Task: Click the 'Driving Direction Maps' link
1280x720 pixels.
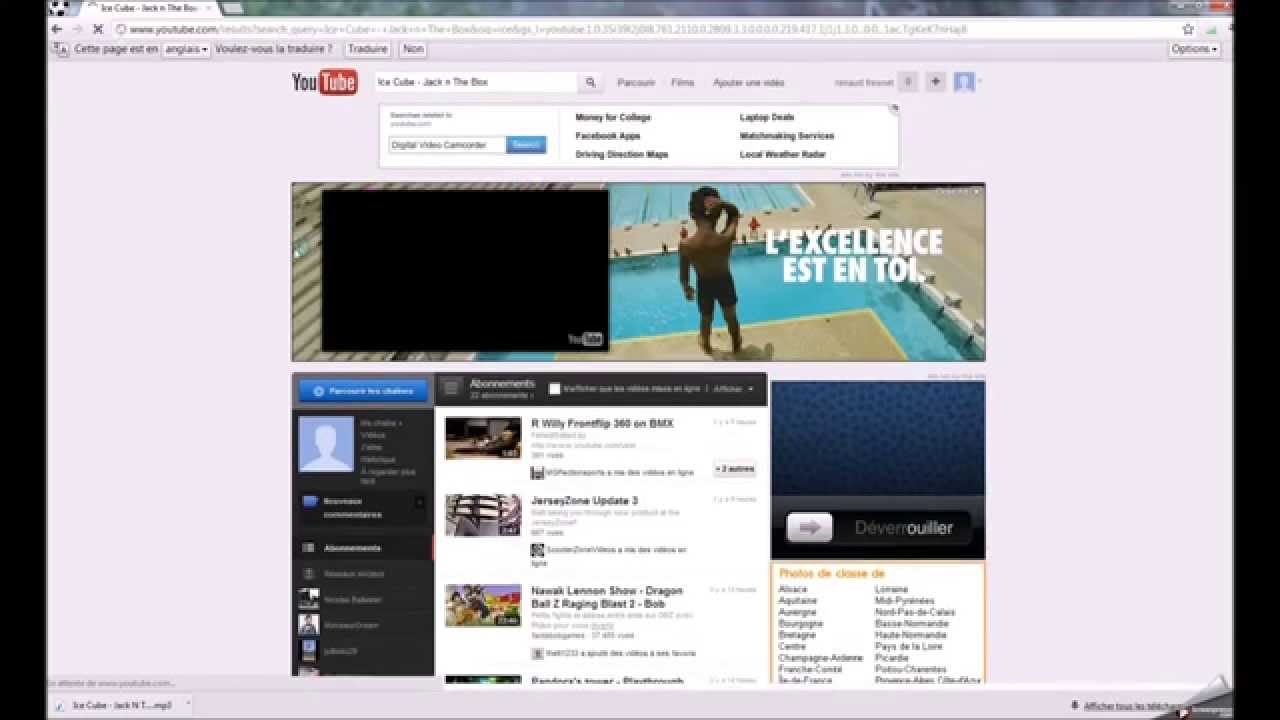Action: (x=622, y=155)
